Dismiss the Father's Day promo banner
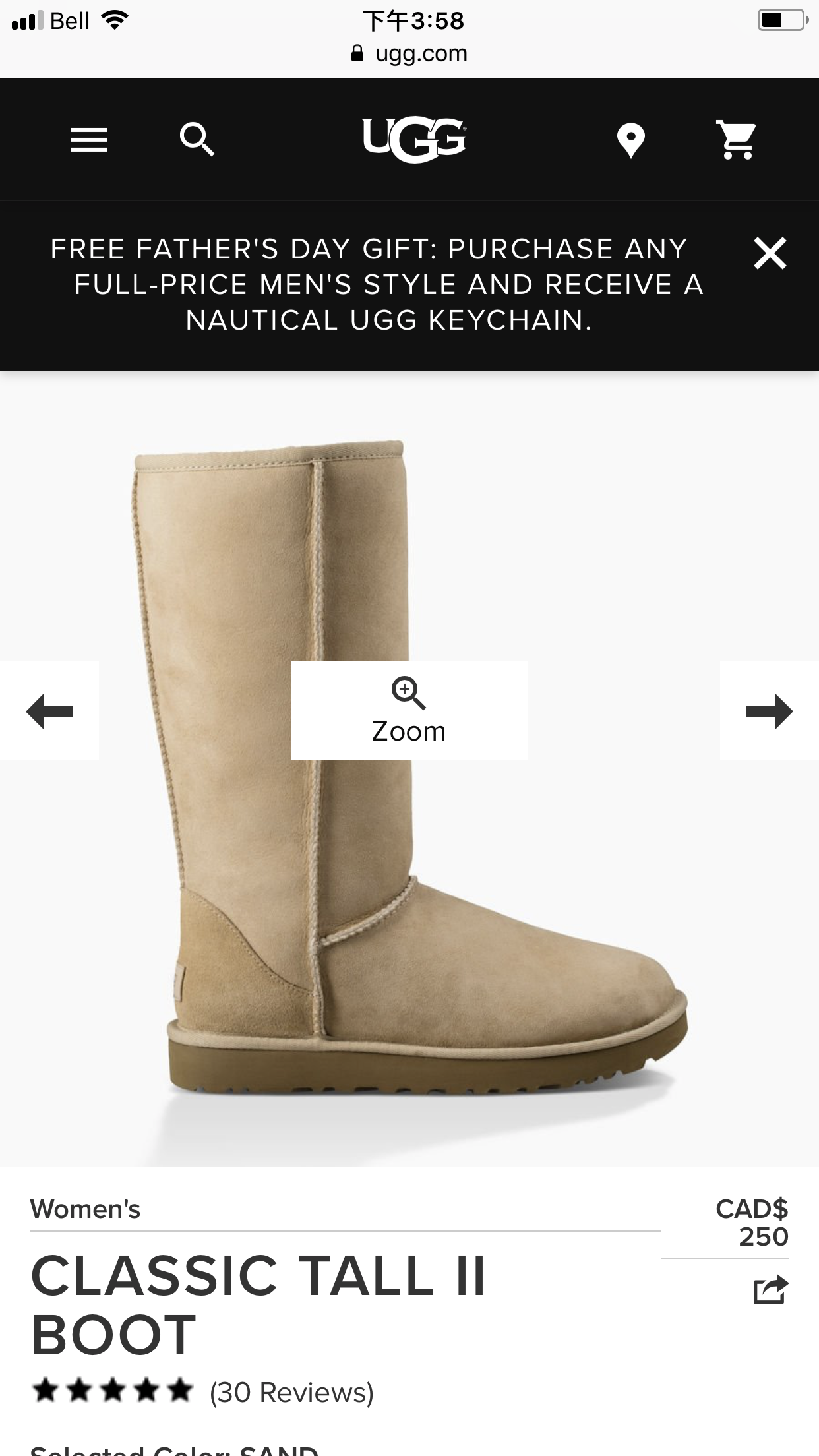The image size is (819, 1456). [x=770, y=253]
